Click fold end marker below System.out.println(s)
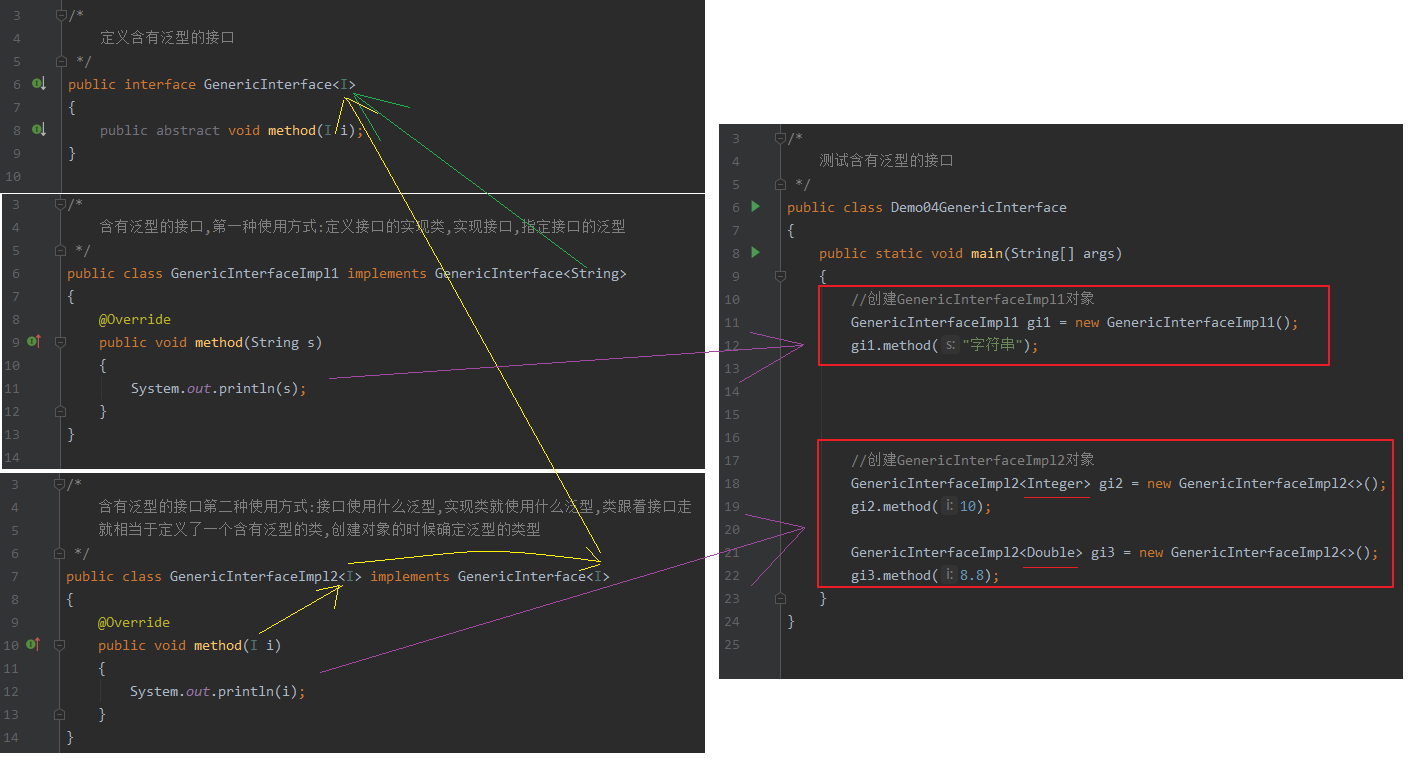Image resolution: width=1428 pixels, height=782 pixels. click(61, 411)
